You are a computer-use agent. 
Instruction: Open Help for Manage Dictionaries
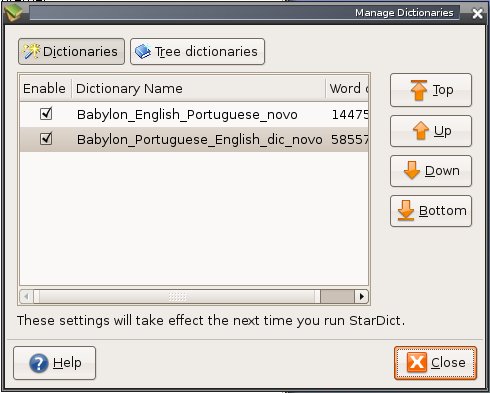54,363
